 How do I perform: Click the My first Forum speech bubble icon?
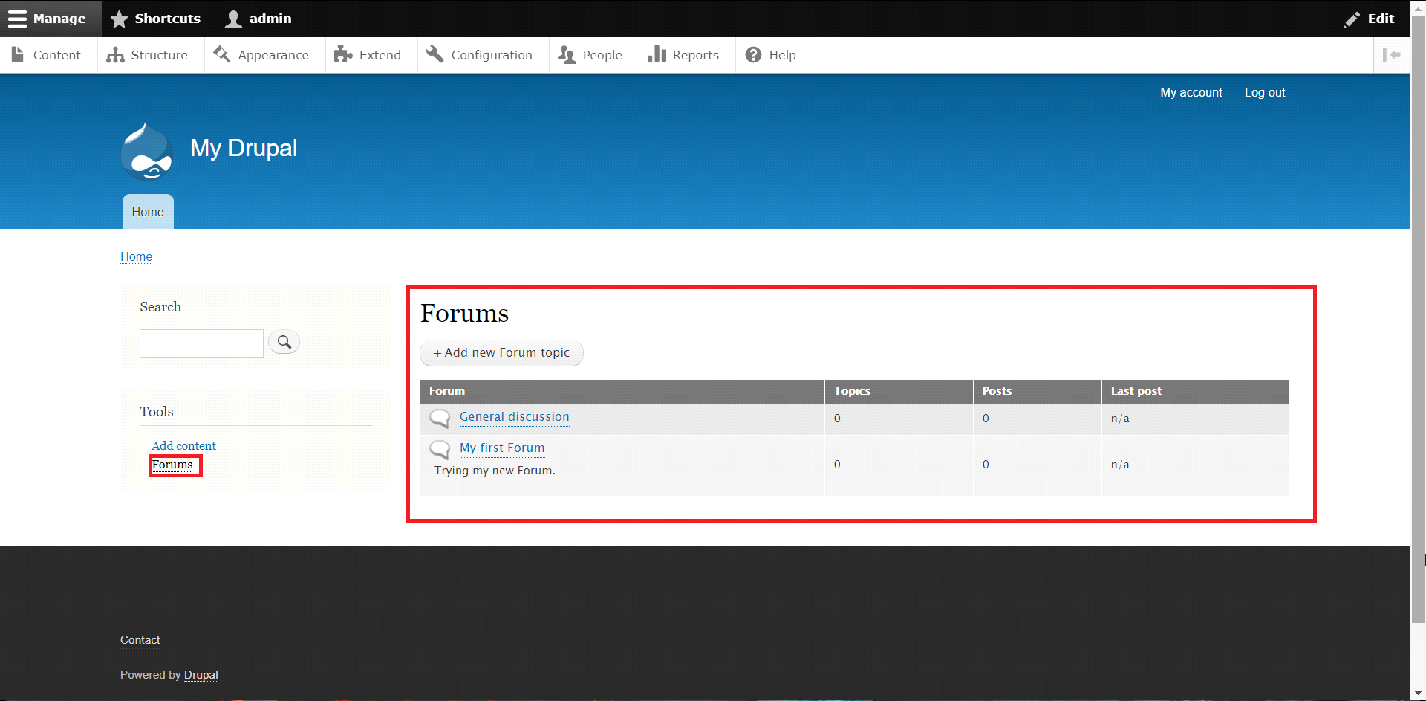440,449
